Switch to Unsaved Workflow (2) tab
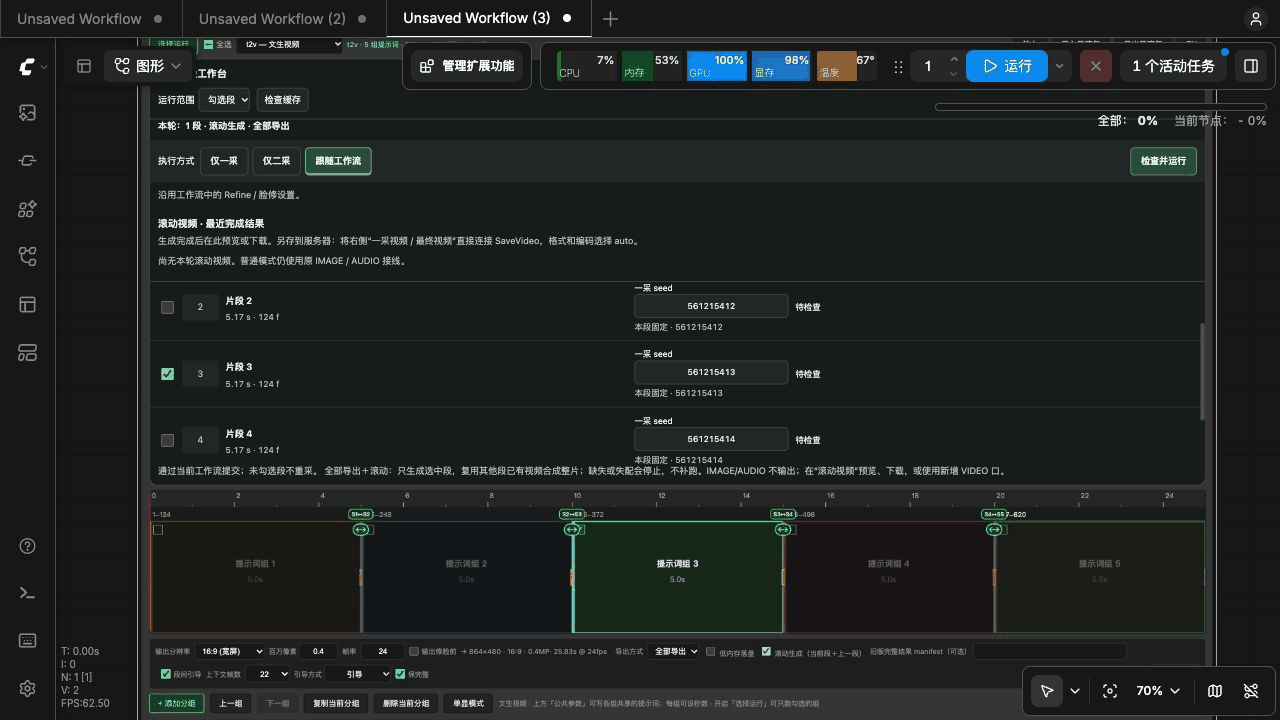1280x720 pixels. pyautogui.click(x=272, y=18)
